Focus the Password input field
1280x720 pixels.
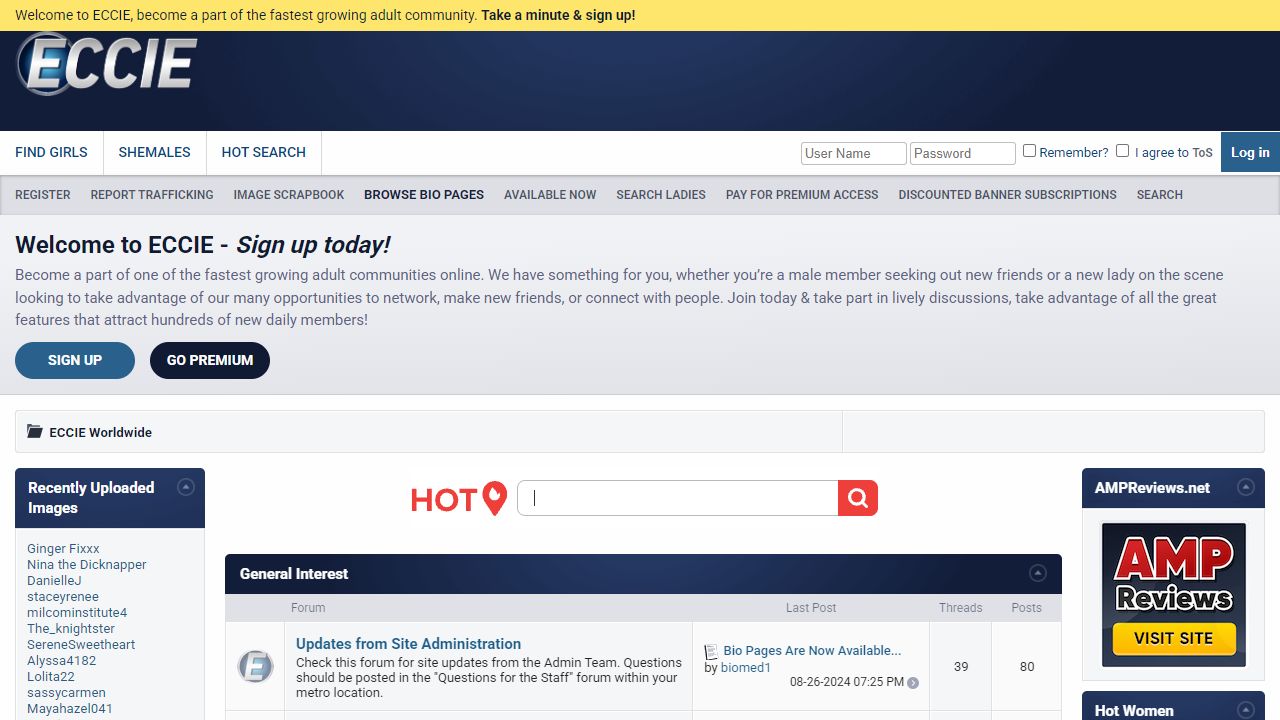(963, 153)
